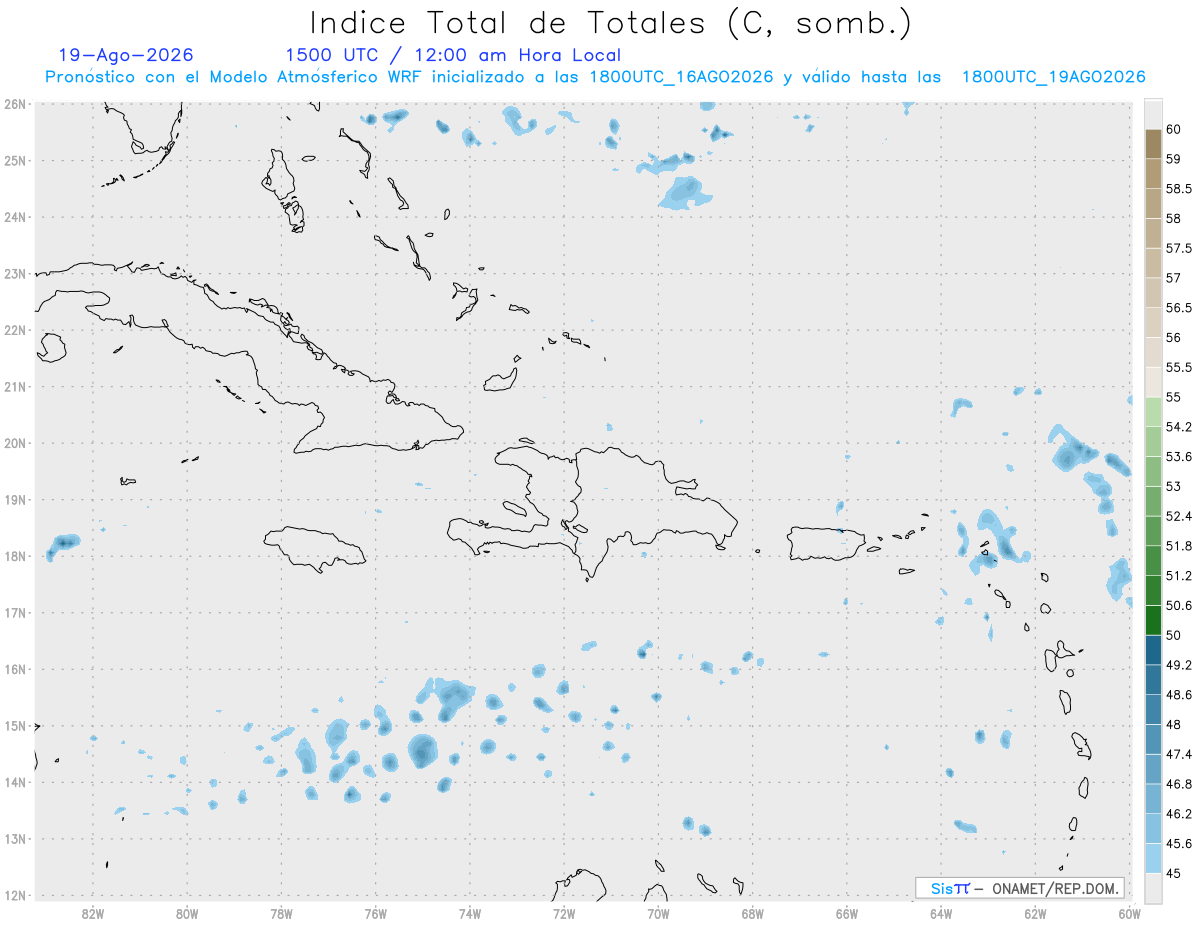Click longitude label '78W'
Image resolution: width=1200 pixels, height=927 pixels.
click(281, 912)
